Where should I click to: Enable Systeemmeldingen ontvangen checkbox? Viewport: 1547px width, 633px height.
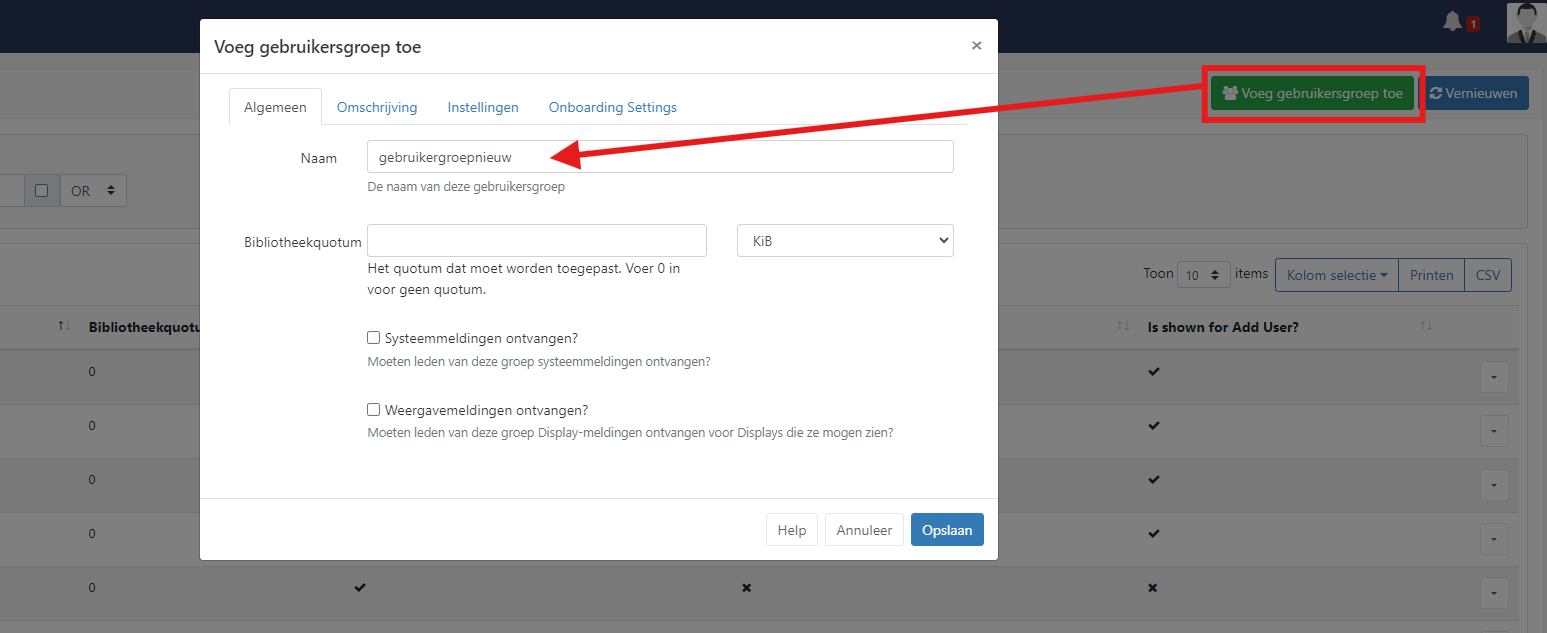[x=374, y=338]
